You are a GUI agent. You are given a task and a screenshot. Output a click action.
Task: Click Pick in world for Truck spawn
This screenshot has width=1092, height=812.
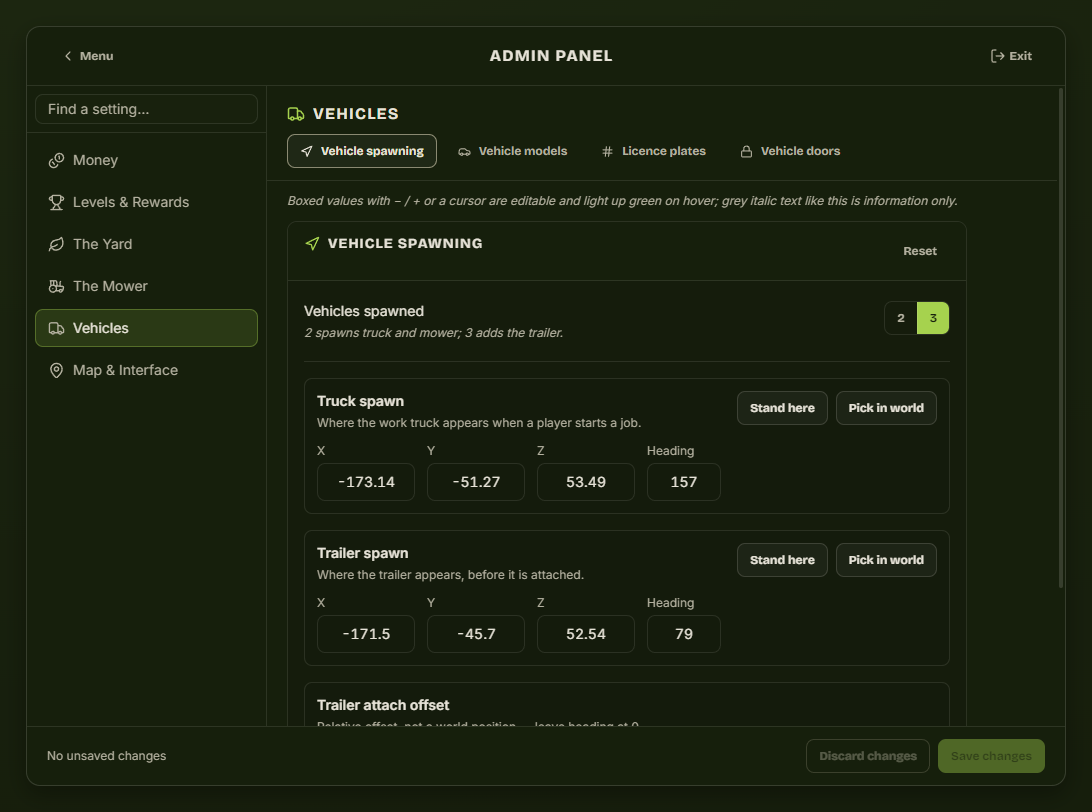[886, 408]
